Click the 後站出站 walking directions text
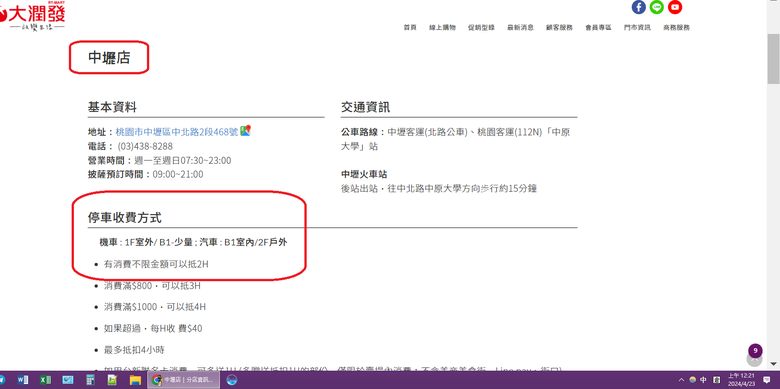The image size is (780, 389). click(x=439, y=189)
